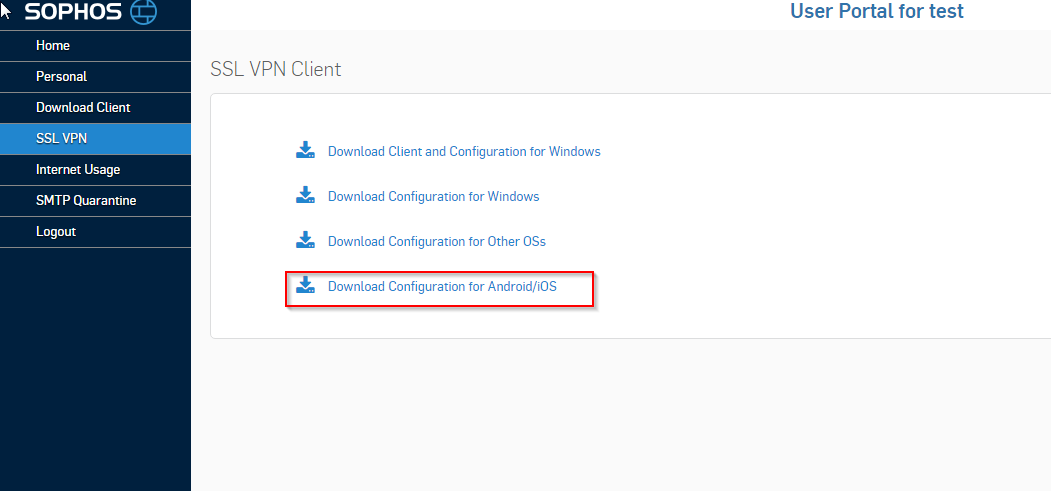The image size is (1051, 491).
Task: Click empty sidebar area below Logout
Action: tap(95, 370)
